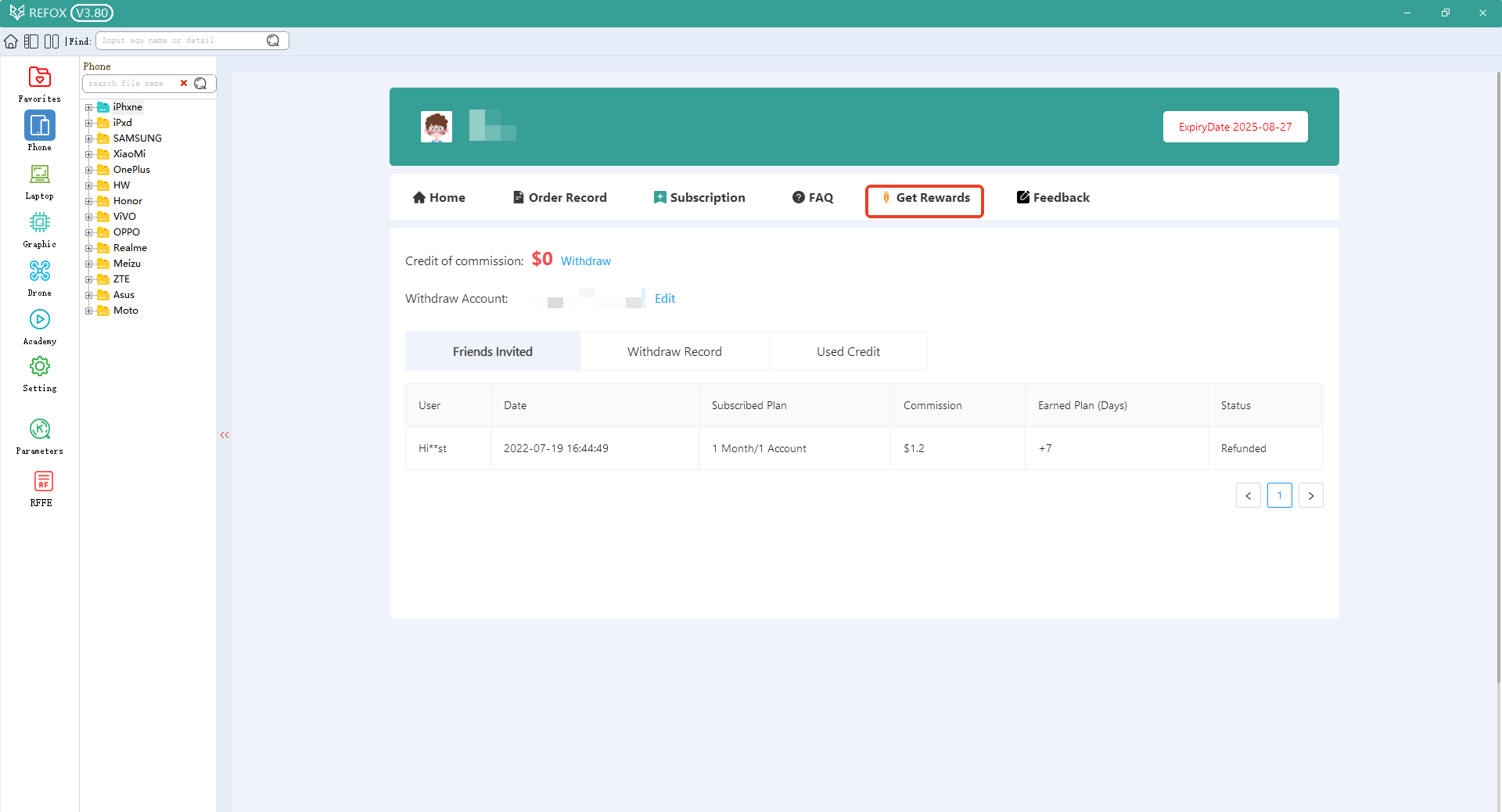Open the Phone section icon

pos(39,126)
